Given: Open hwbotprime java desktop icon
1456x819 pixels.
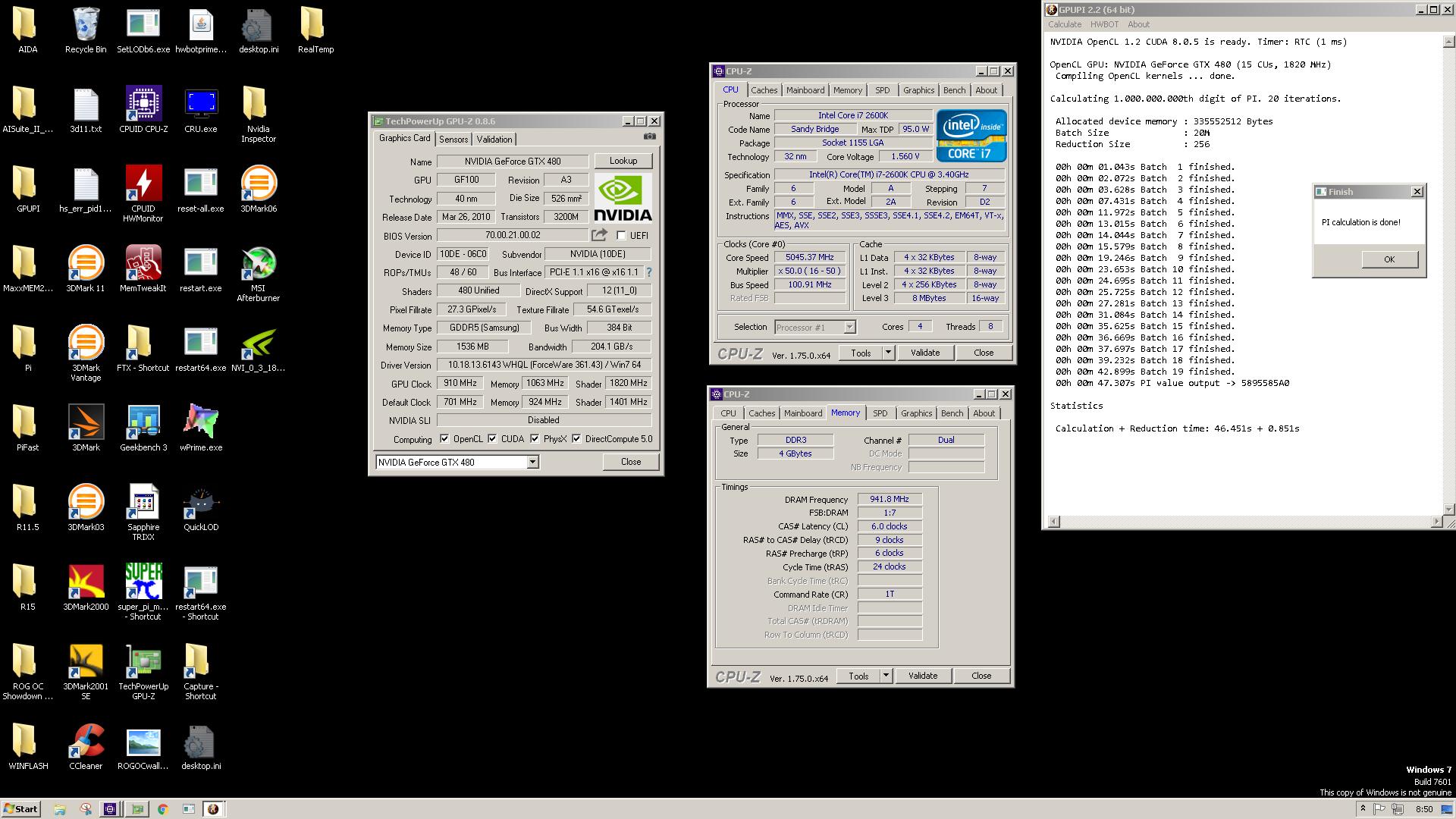Looking at the screenshot, I should (201, 30).
